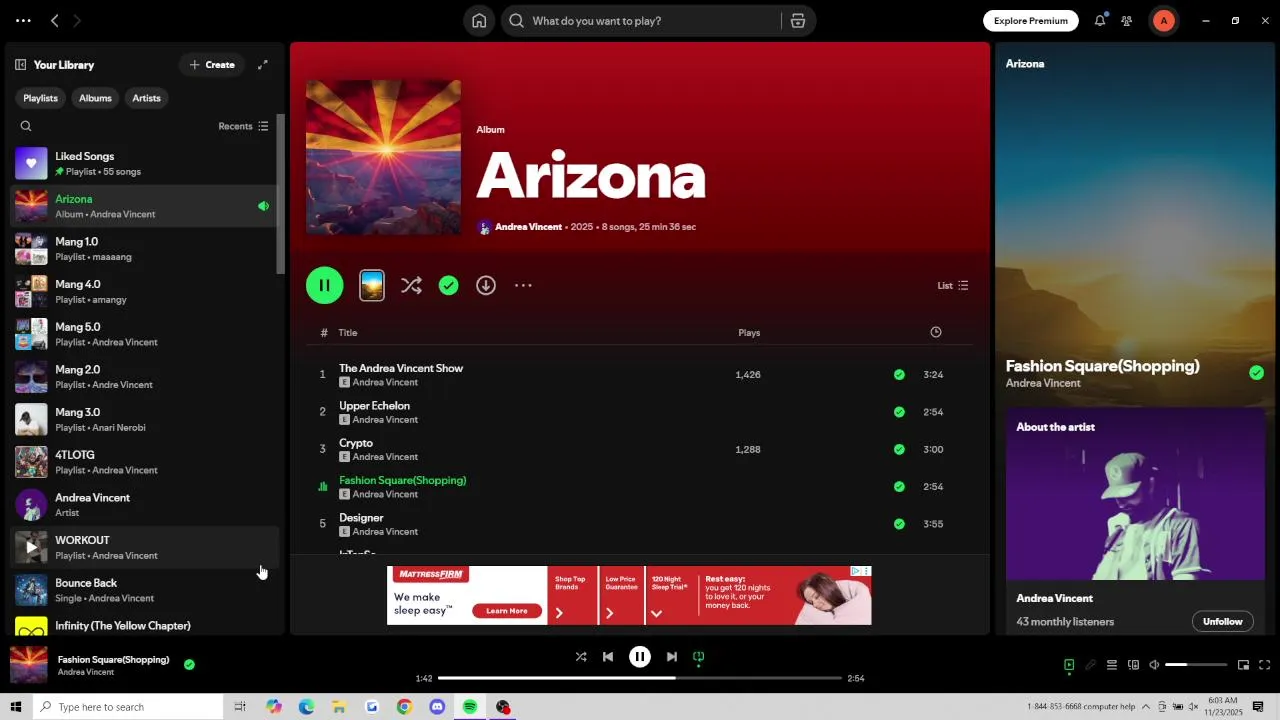Play Upper Echelon track

point(640,412)
